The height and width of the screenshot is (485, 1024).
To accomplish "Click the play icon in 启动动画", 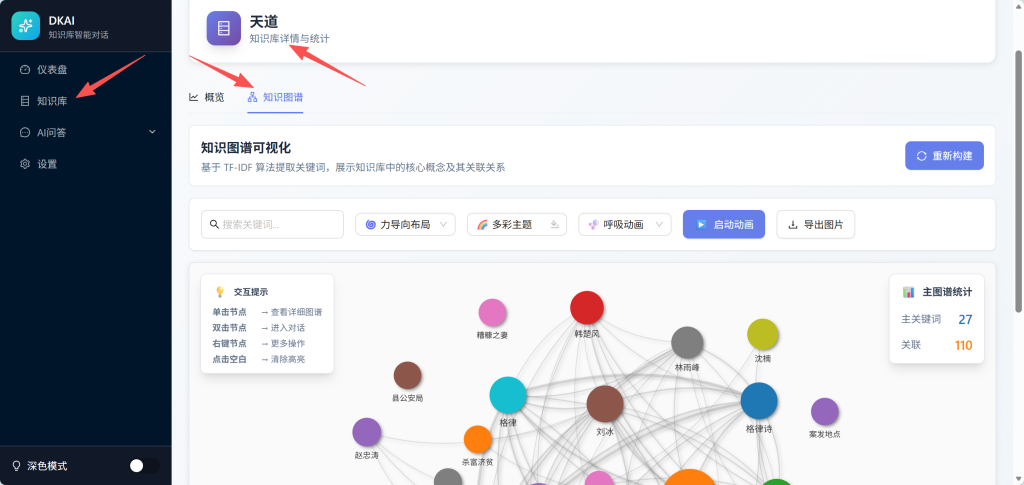I will pyautogui.click(x=701, y=225).
